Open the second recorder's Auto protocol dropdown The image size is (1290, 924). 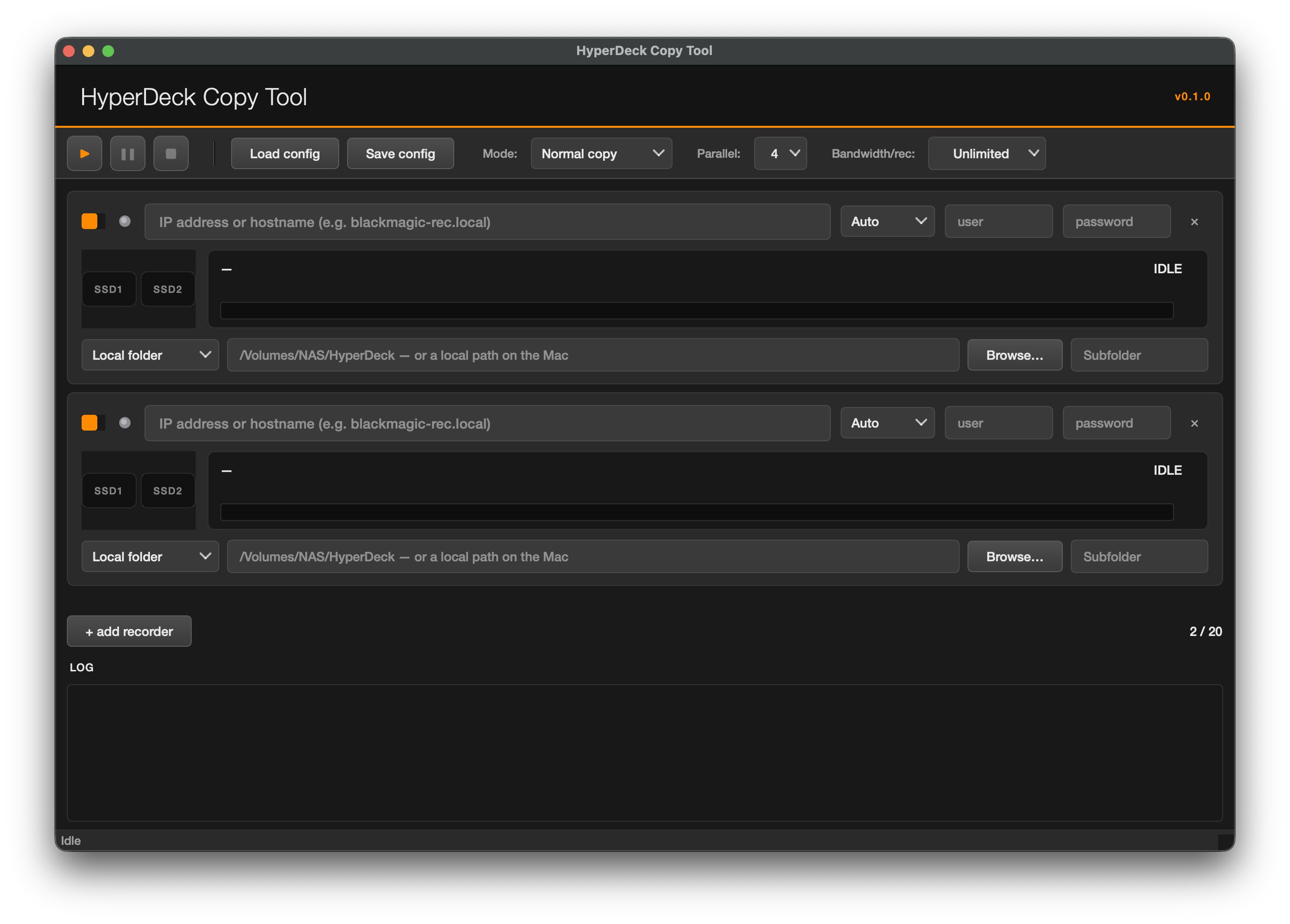(x=887, y=423)
